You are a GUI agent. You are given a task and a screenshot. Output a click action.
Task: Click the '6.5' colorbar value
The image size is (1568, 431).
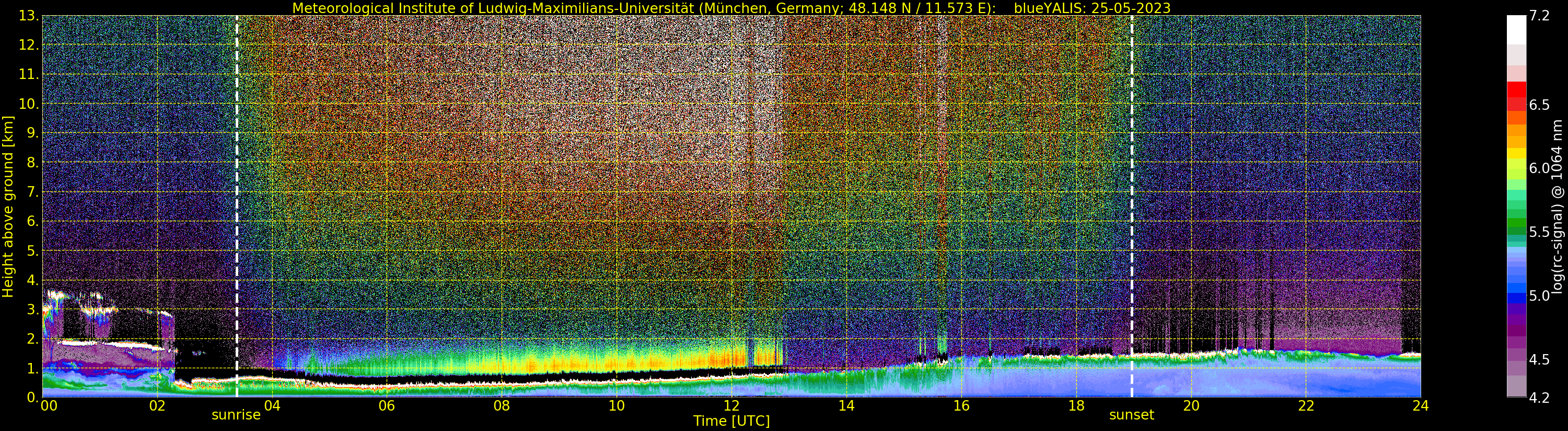1539,105
